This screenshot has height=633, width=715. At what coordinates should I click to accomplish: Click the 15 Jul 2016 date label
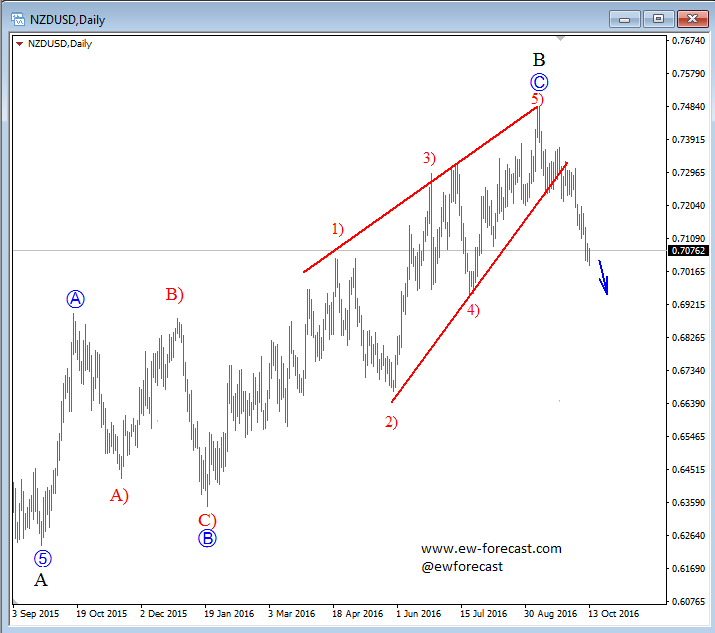(483, 614)
